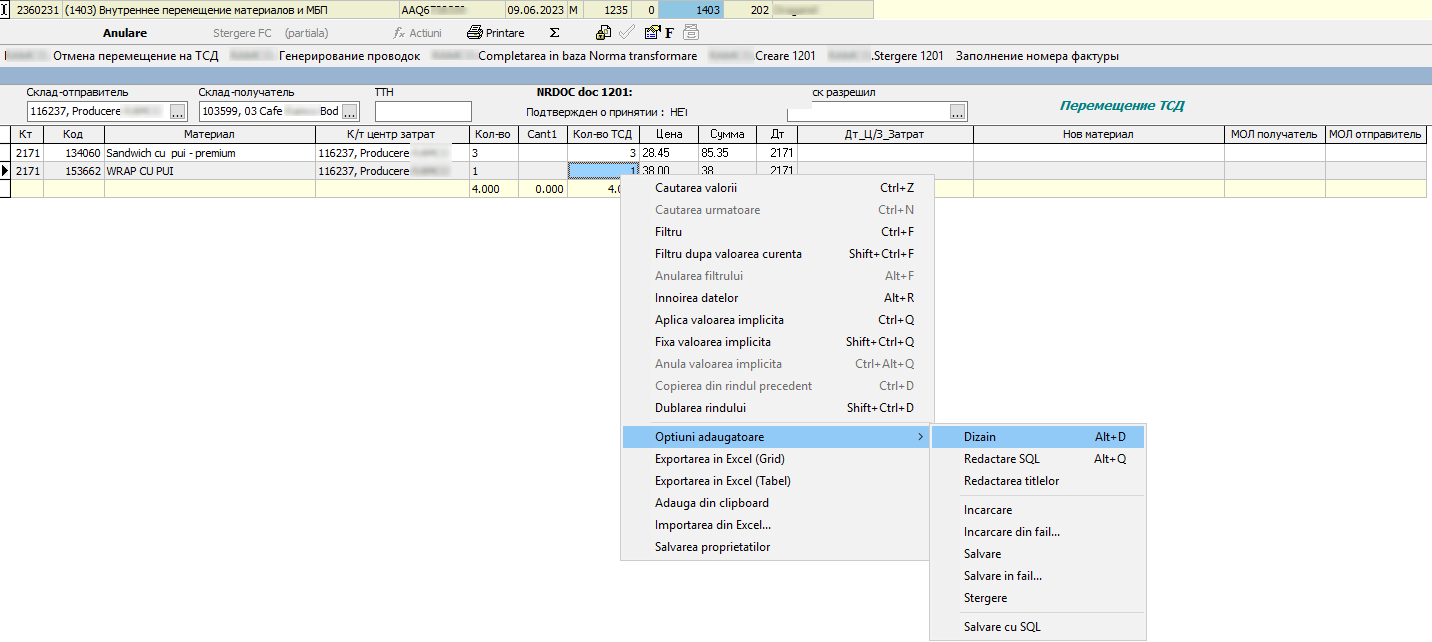Select Fixa valoarea implicita
Image resolution: width=1432 pixels, height=642 pixels.
(x=777, y=342)
